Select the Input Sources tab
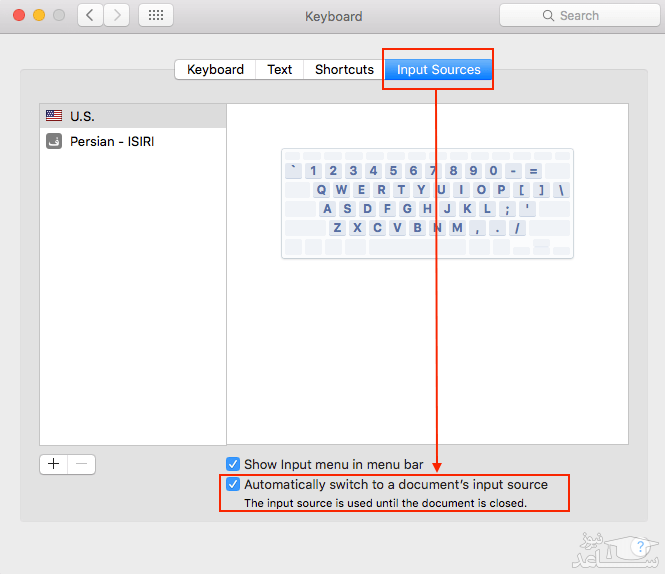The image size is (665, 574). (438, 70)
